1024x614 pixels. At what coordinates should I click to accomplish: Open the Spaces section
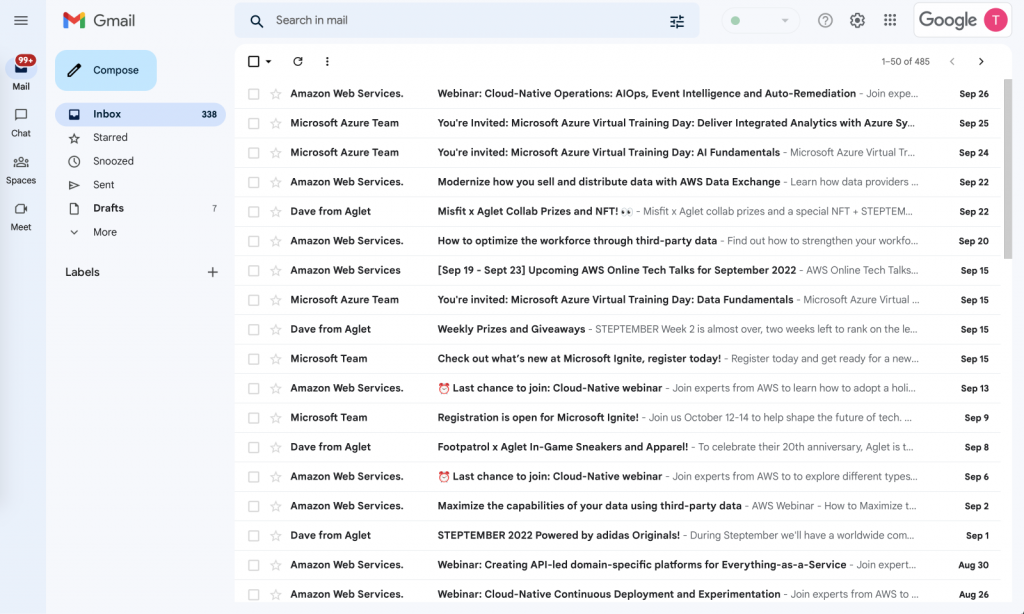click(21, 170)
